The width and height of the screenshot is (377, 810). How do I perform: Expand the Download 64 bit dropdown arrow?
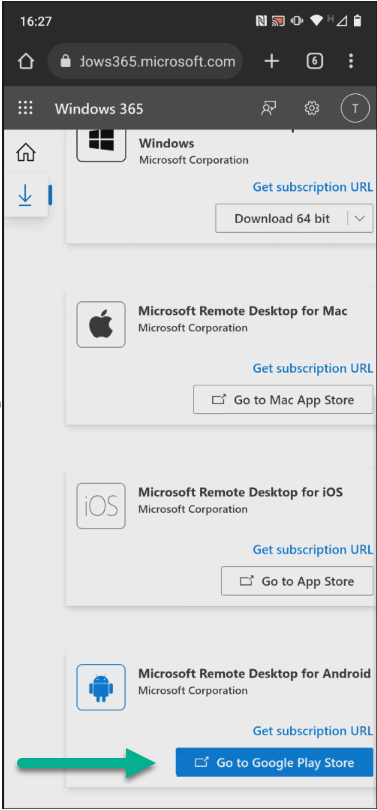(360, 218)
